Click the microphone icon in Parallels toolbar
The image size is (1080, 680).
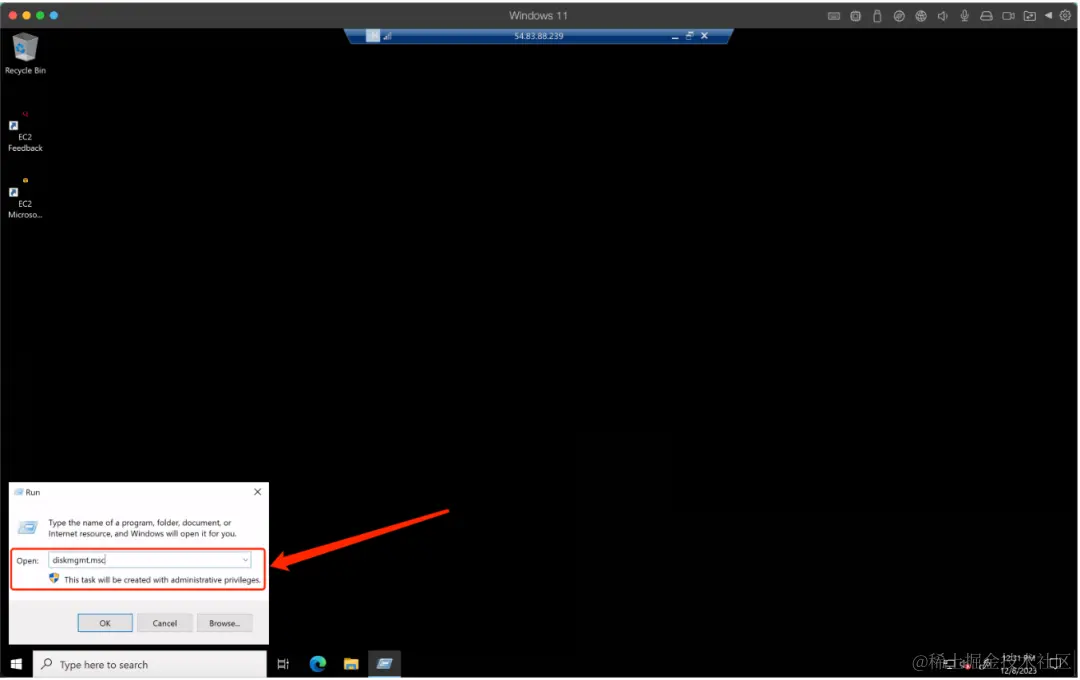pyautogui.click(x=964, y=16)
